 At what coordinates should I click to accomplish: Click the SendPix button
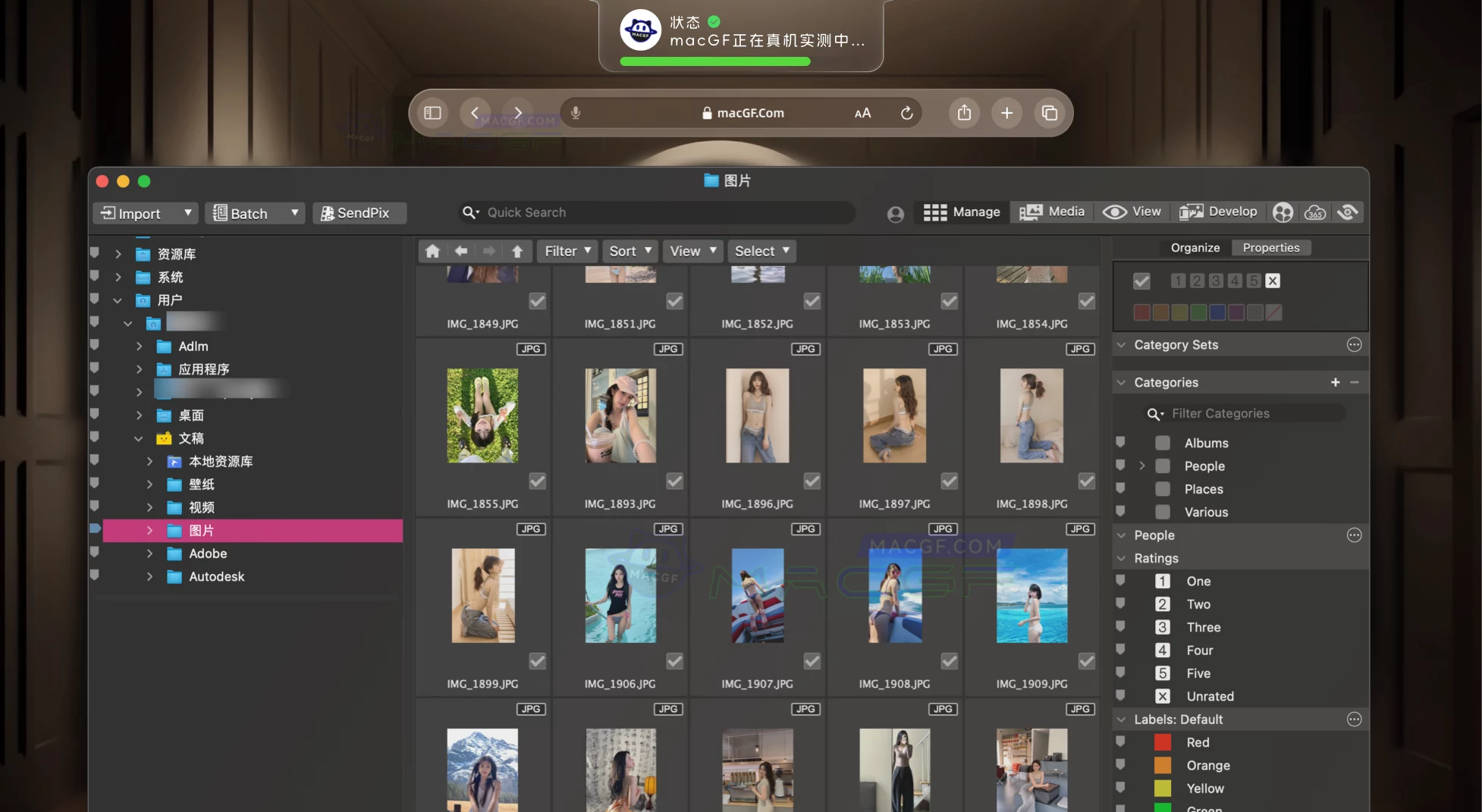click(x=360, y=213)
